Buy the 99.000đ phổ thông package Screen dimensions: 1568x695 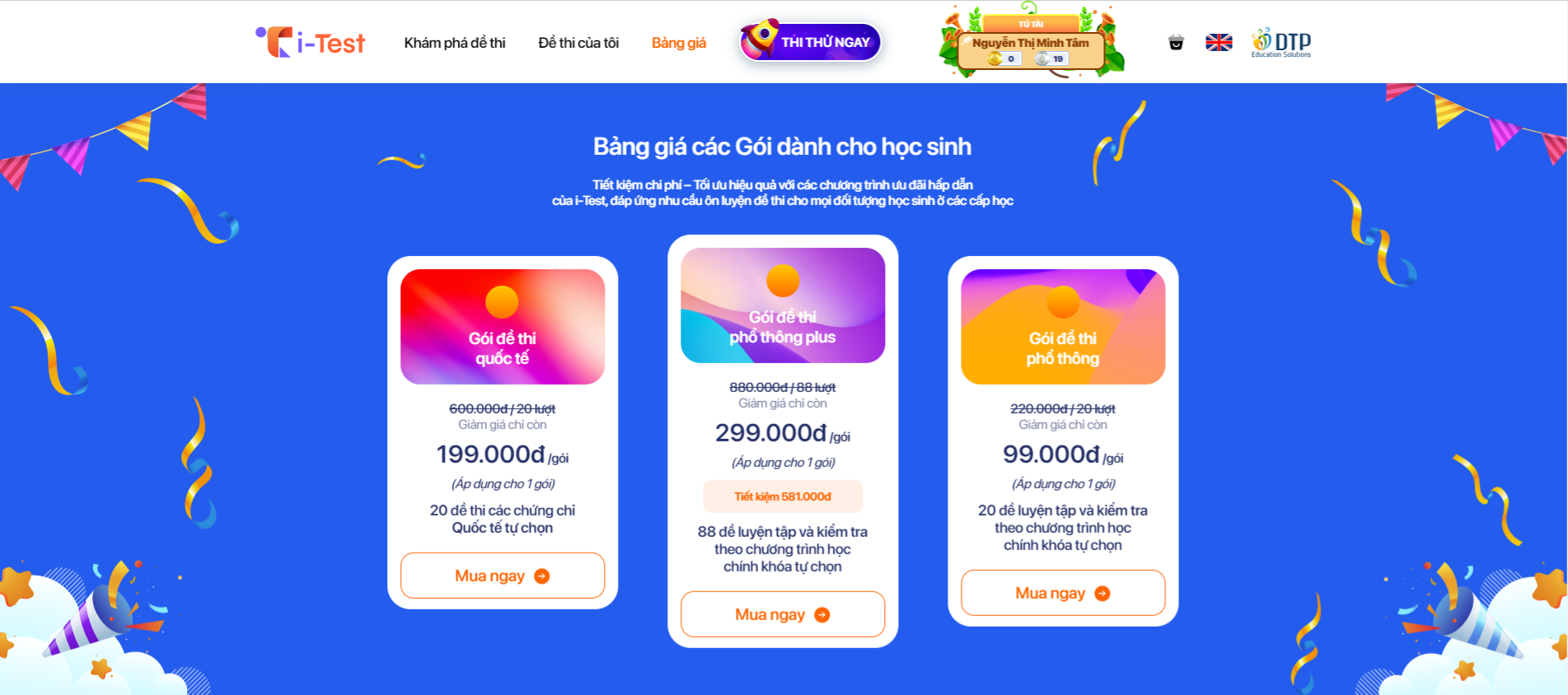(x=1063, y=593)
